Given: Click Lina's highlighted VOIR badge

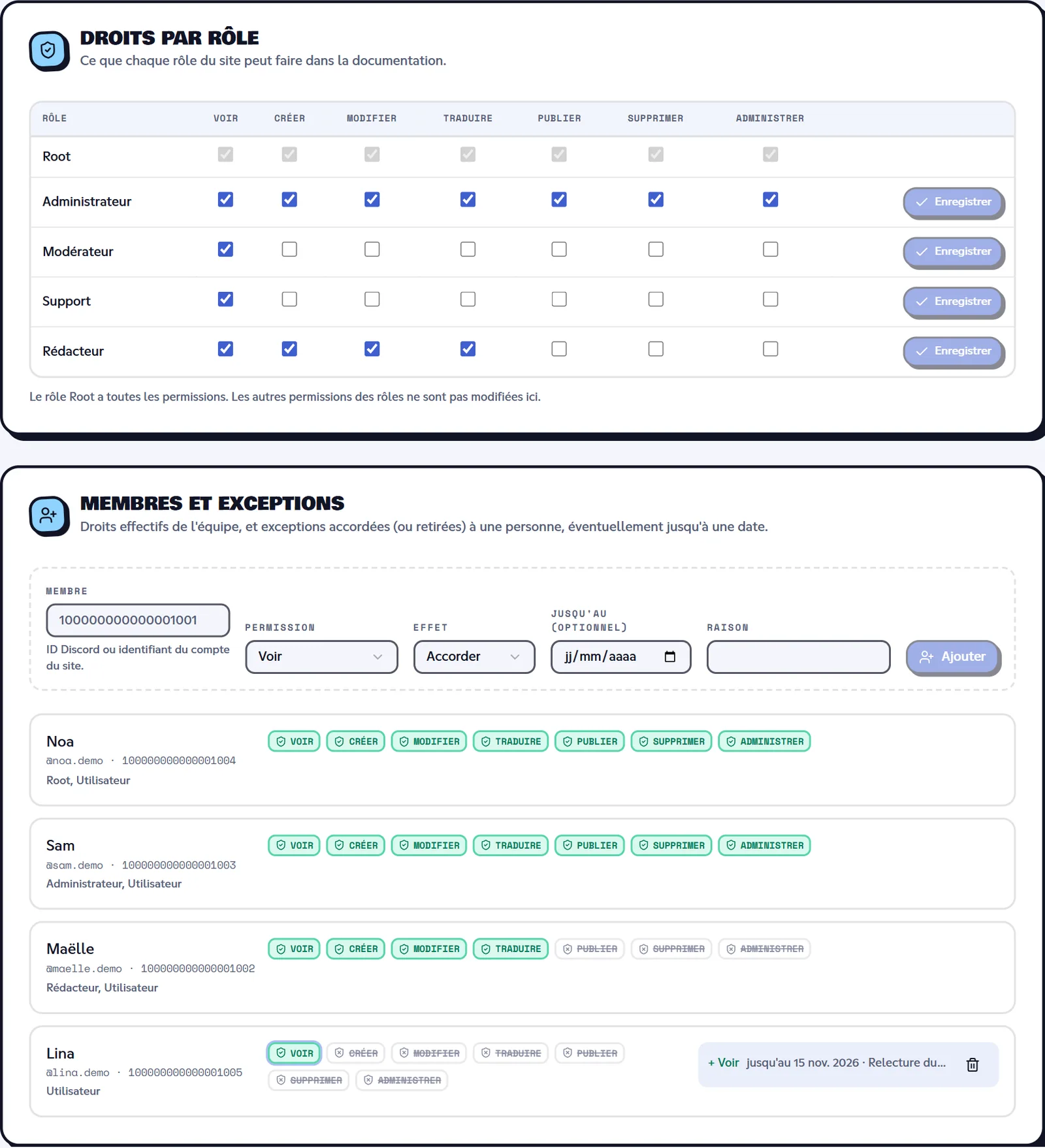Looking at the screenshot, I should point(294,1053).
